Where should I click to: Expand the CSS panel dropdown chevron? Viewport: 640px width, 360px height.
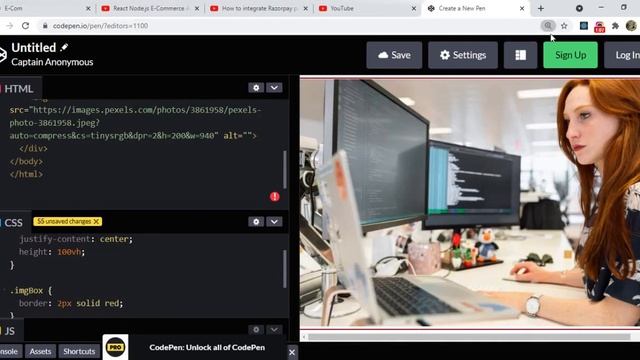[x=274, y=222]
